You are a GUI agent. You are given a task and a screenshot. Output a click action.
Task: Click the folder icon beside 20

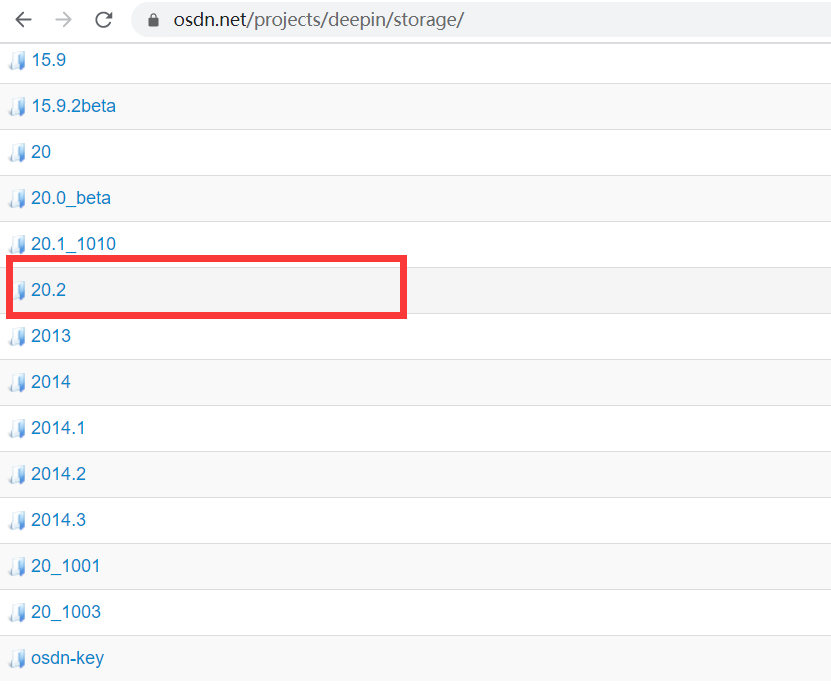point(17,153)
